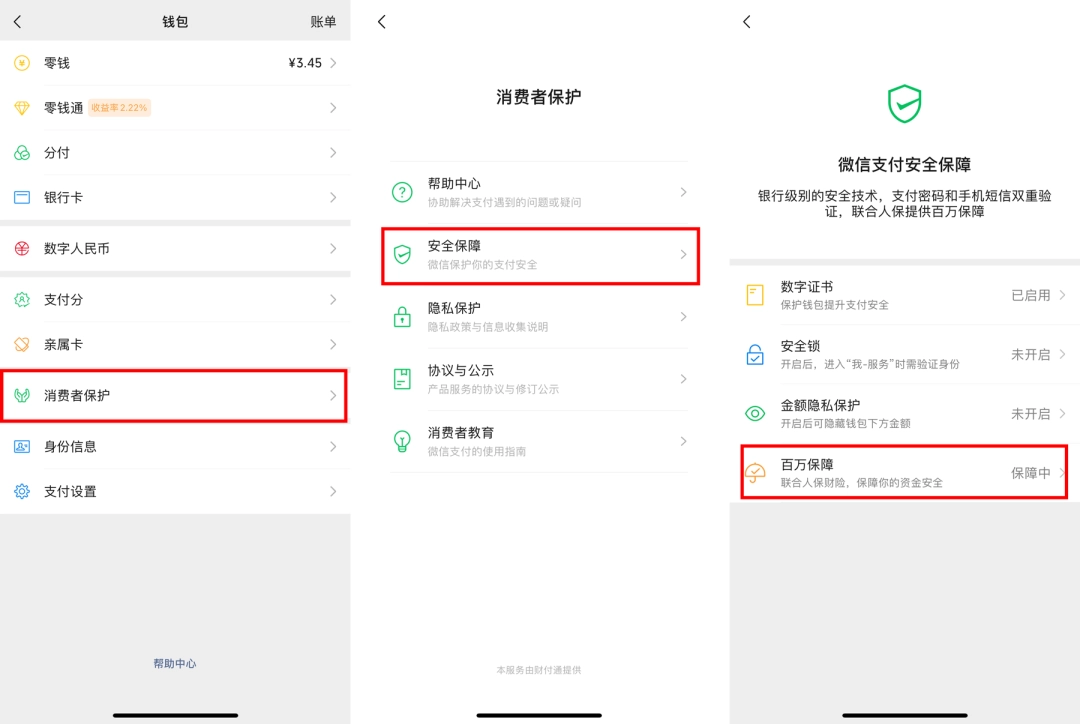
Task: Click the 分付 label
Action: click(x=57, y=153)
